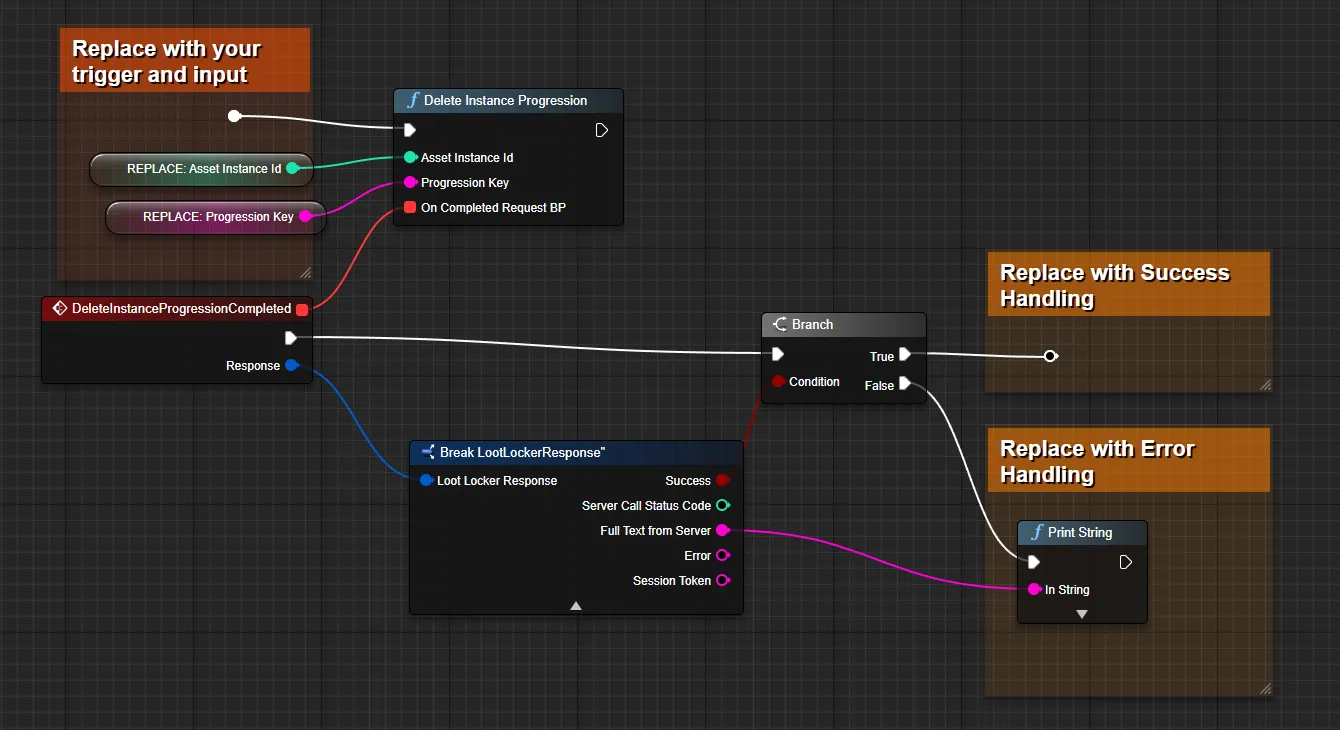
Task: Click the Full Text from Server pin
Action: (723, 530)
